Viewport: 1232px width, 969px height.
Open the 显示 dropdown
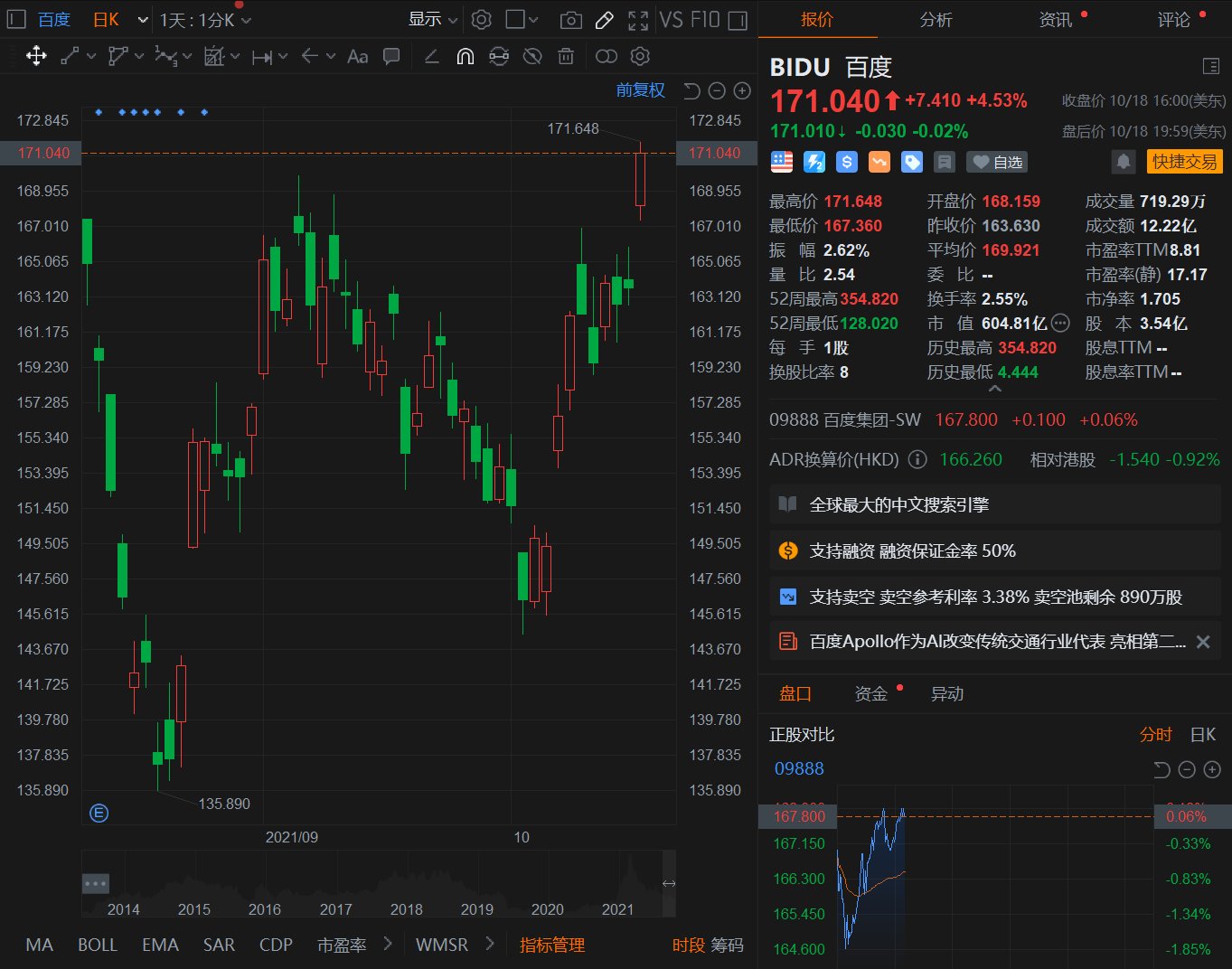point(433,19)
